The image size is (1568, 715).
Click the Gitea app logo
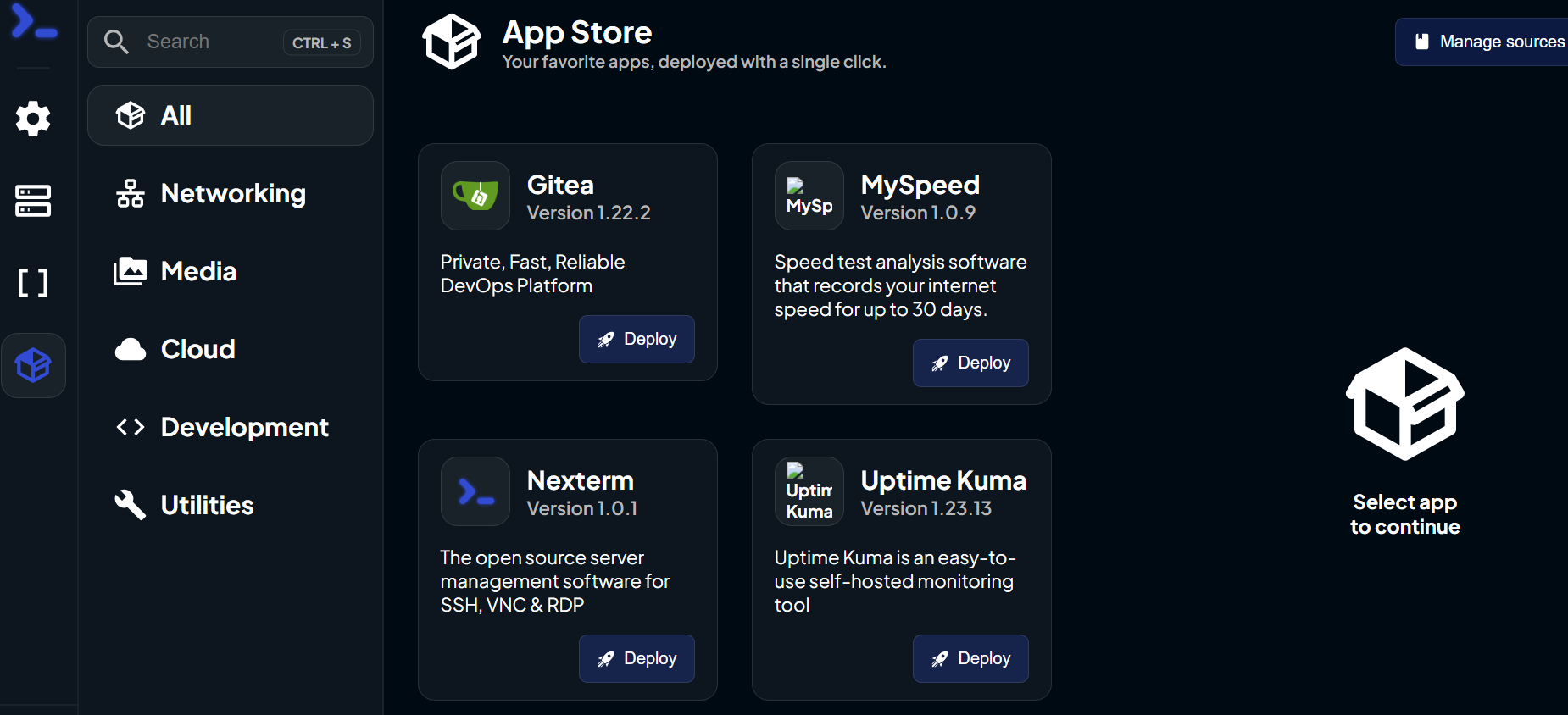point(475,196)
